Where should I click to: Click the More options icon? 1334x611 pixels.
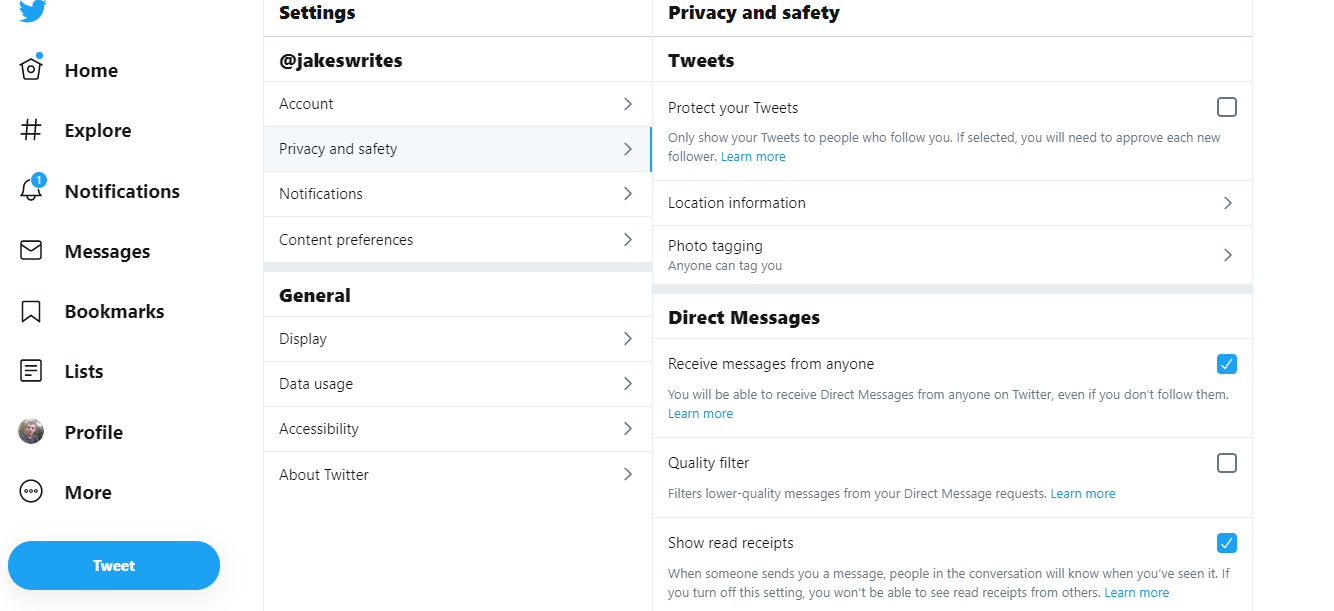point(31,491)
